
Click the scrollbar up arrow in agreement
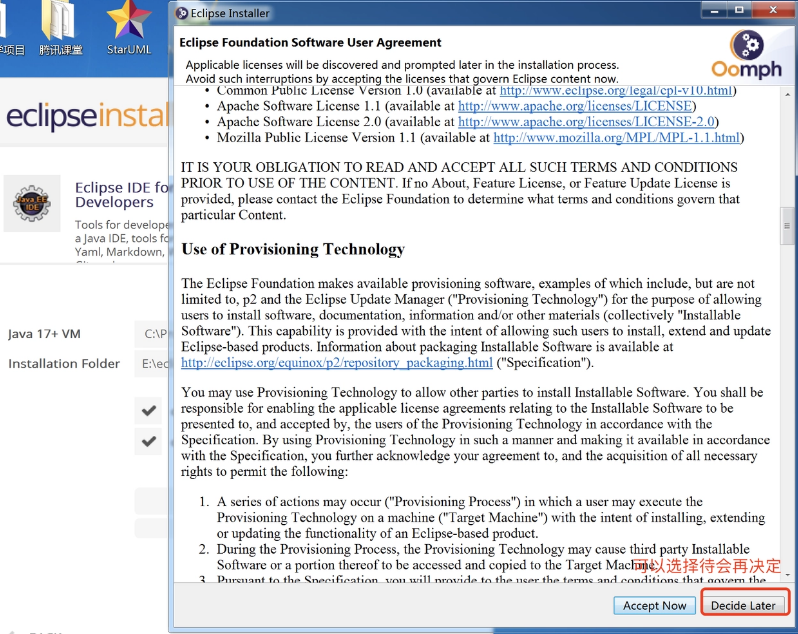787,95
